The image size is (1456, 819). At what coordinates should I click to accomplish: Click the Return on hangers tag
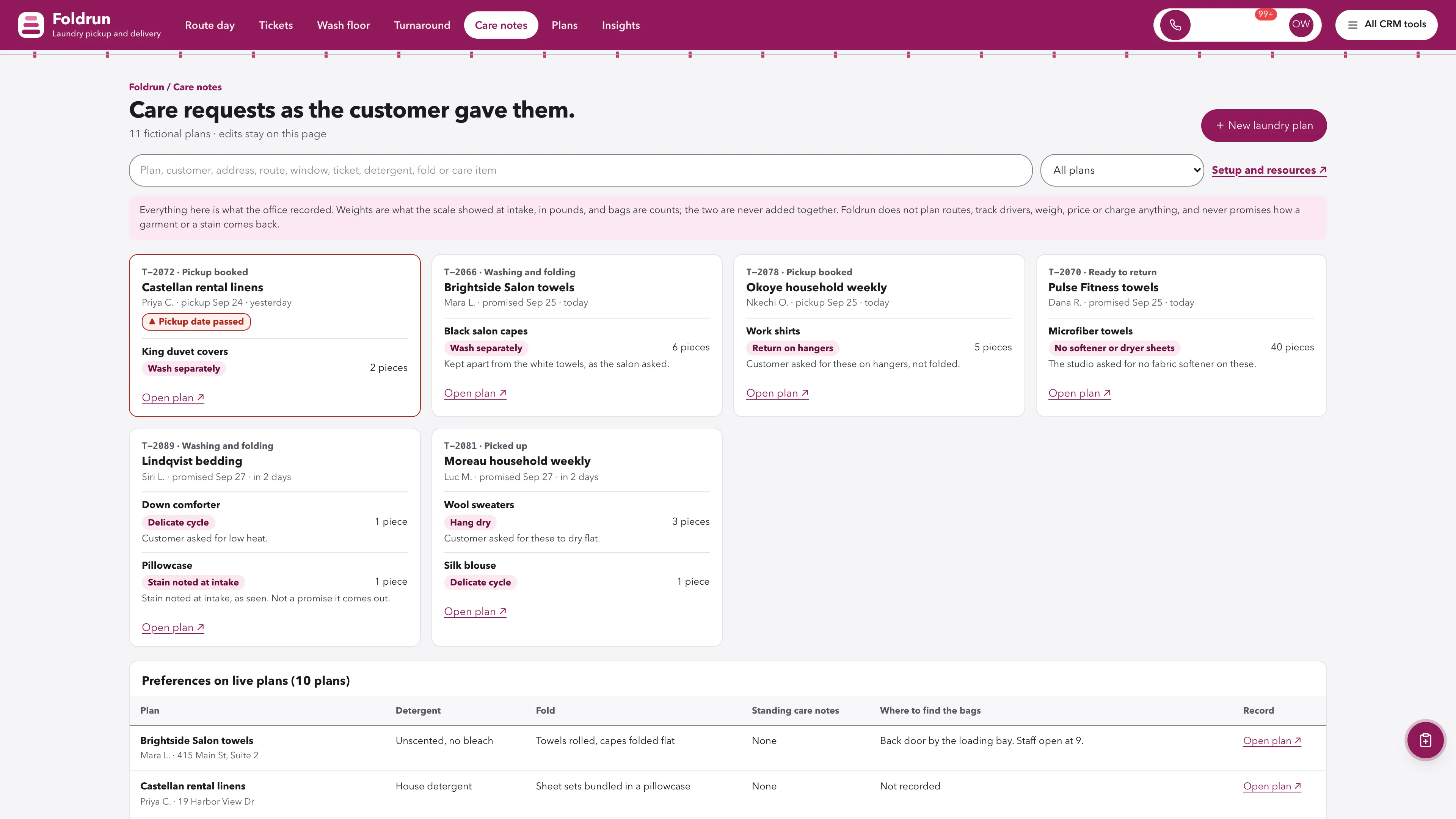click(792, 348)
